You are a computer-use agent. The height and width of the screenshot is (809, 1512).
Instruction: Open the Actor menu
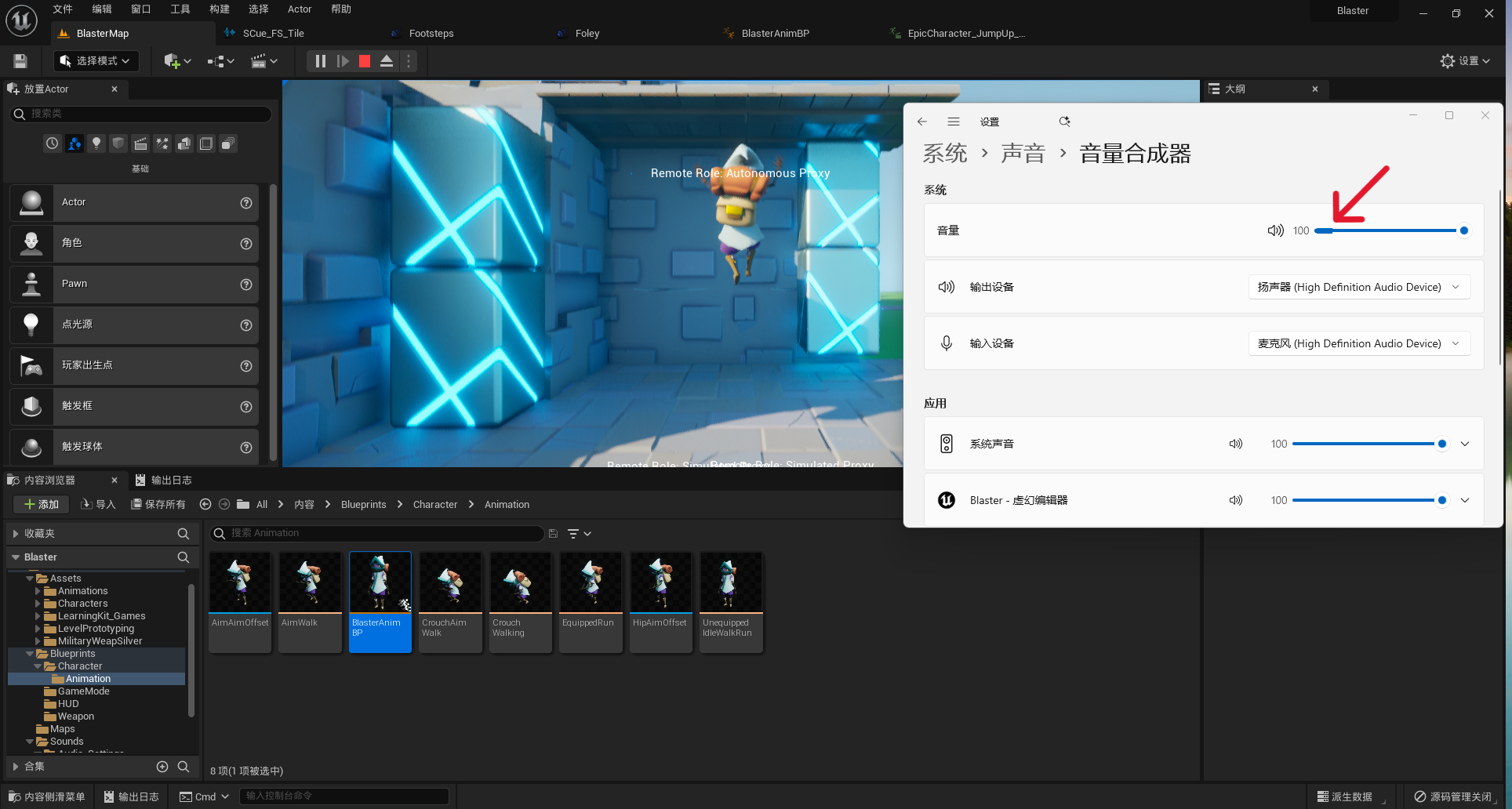coord(300,9)
